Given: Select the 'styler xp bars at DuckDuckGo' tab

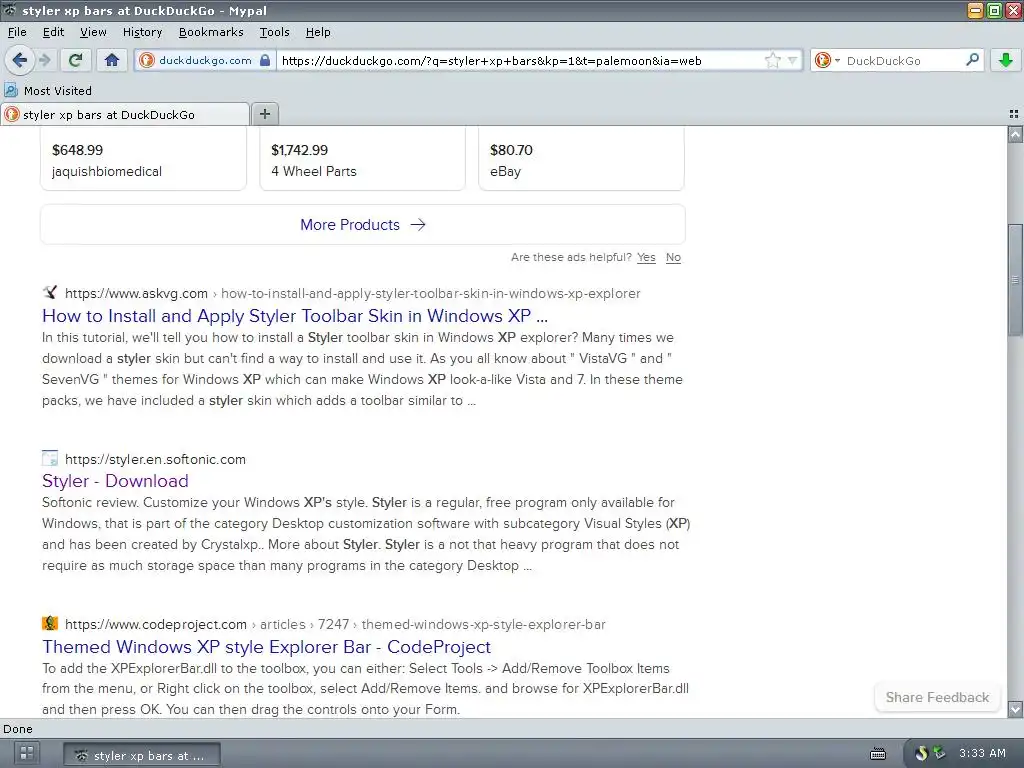Looking at the screenshot, I should click(124, 114).
